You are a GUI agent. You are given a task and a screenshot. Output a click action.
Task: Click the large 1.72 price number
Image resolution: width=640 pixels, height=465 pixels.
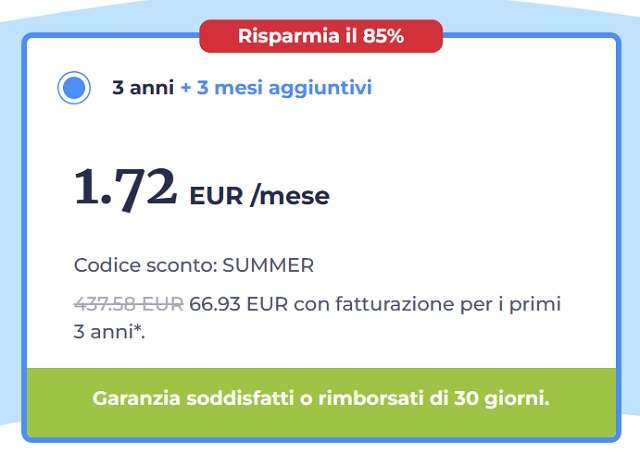126,188
